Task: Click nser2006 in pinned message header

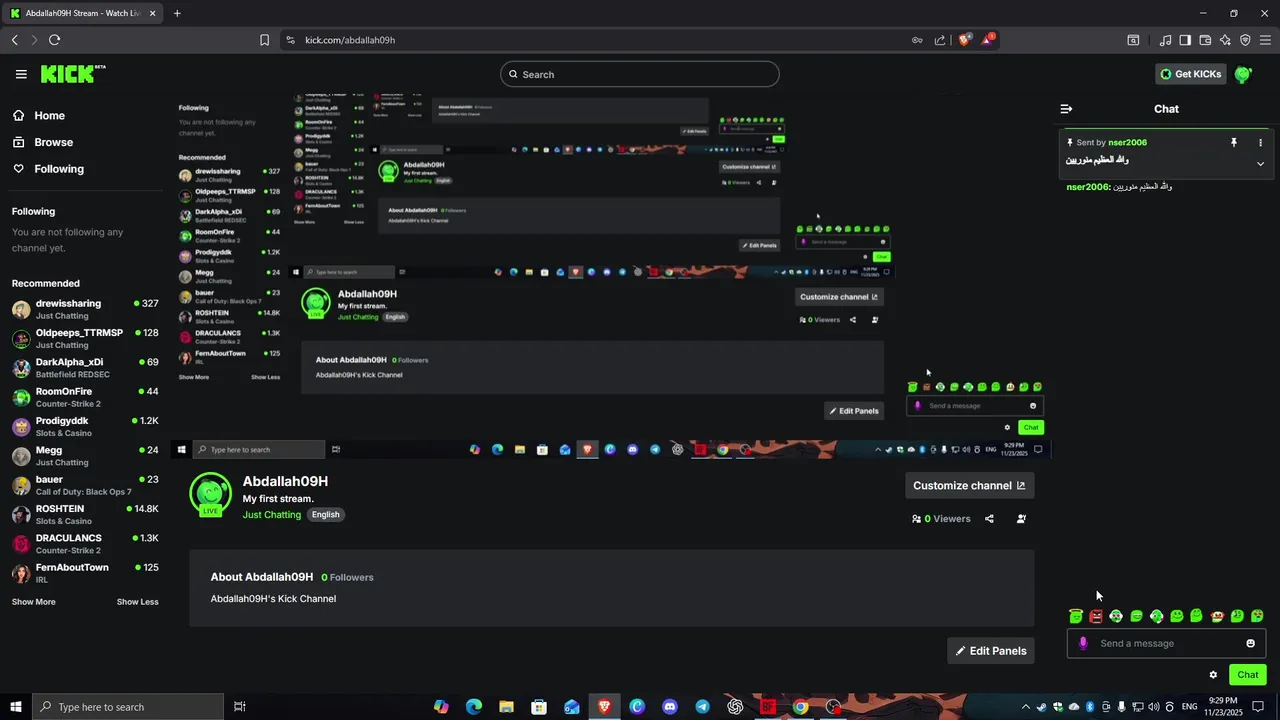Action: pyautogui.click(x=1127, y=143)
